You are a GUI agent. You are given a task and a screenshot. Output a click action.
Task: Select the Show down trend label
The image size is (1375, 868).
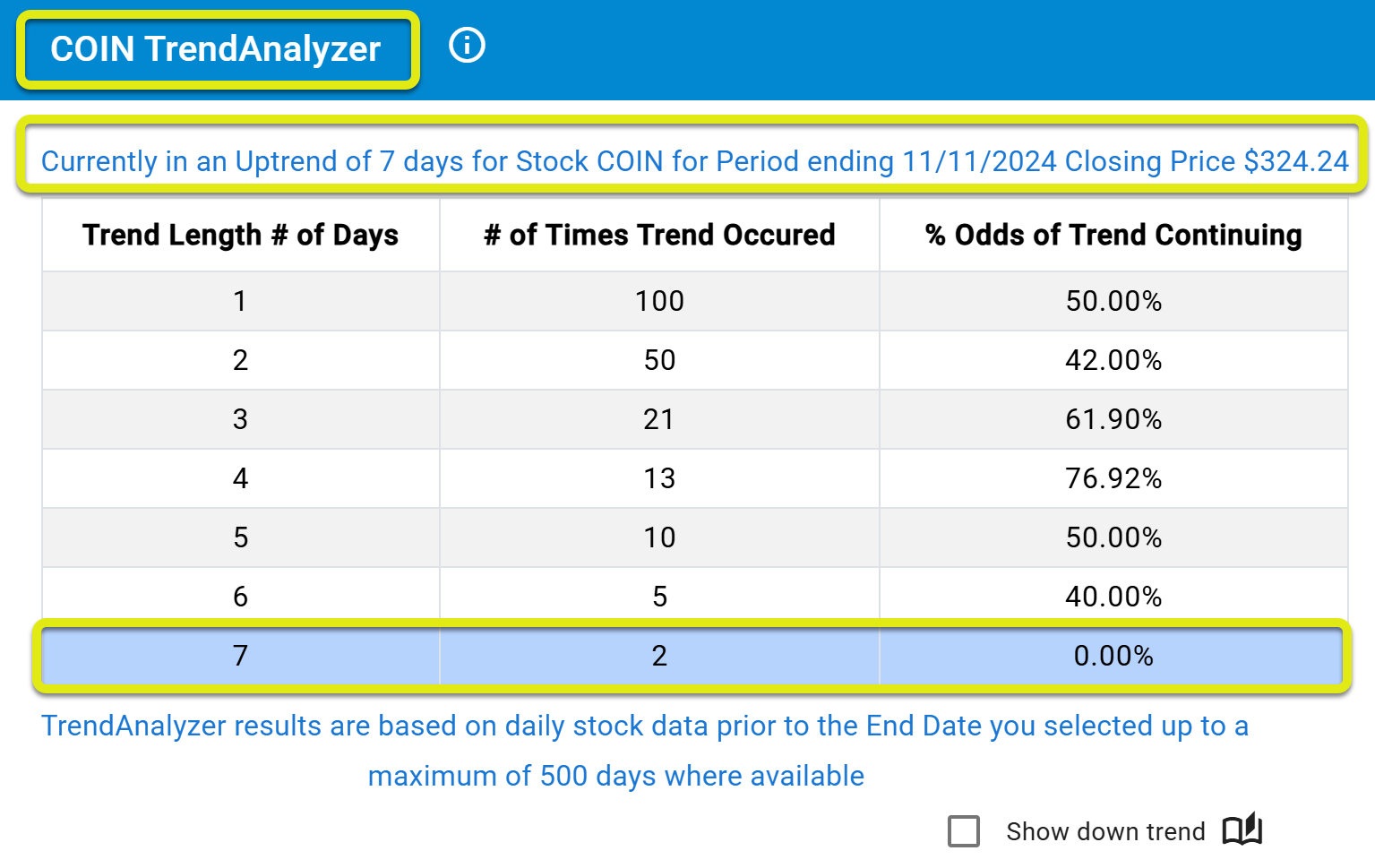(x=1105, y=831)
